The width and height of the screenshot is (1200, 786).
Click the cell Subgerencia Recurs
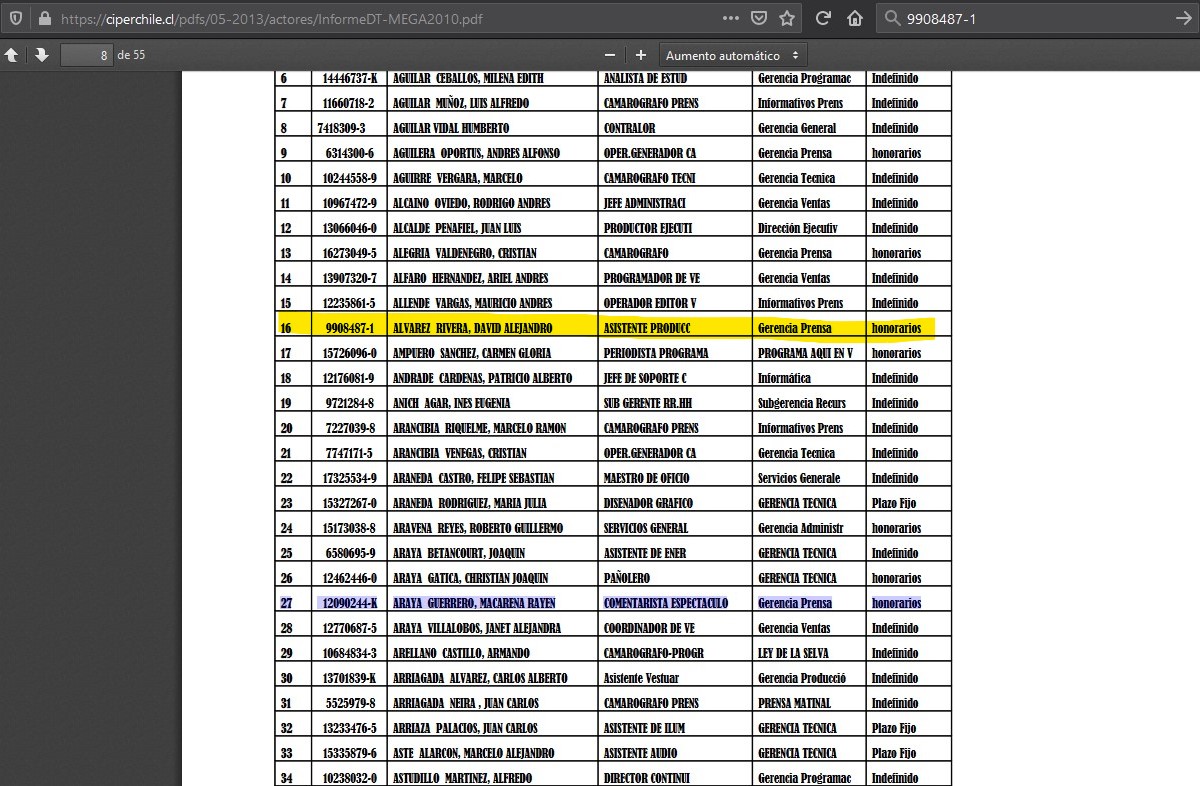(802, 403)
